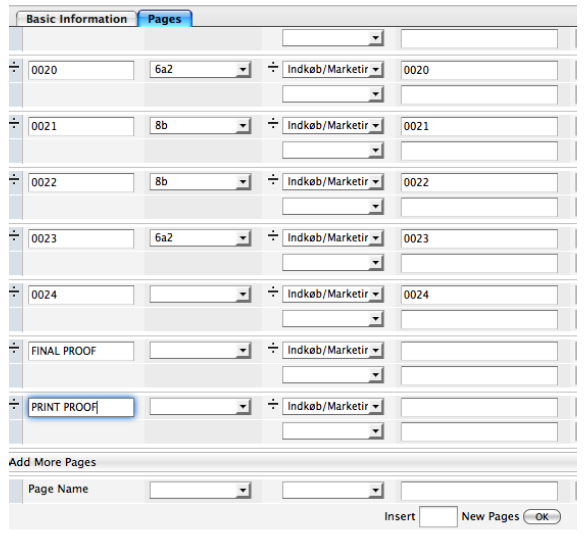
Task: Click the divide icon beside the 0023 Indkøb/Marketing dropdown
Action: pyautogui.click(x=273, y=236)
